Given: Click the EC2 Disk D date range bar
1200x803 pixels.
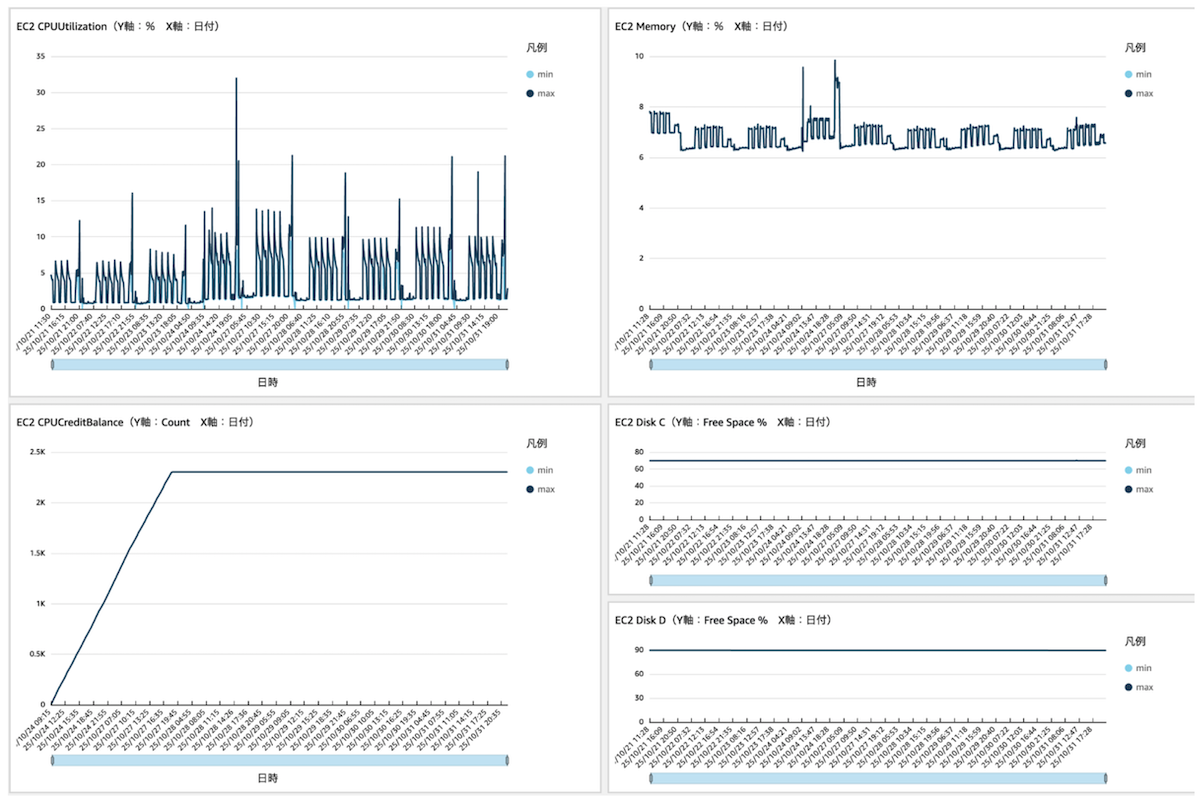Looking at the screenshot, I should pos(878,778).
